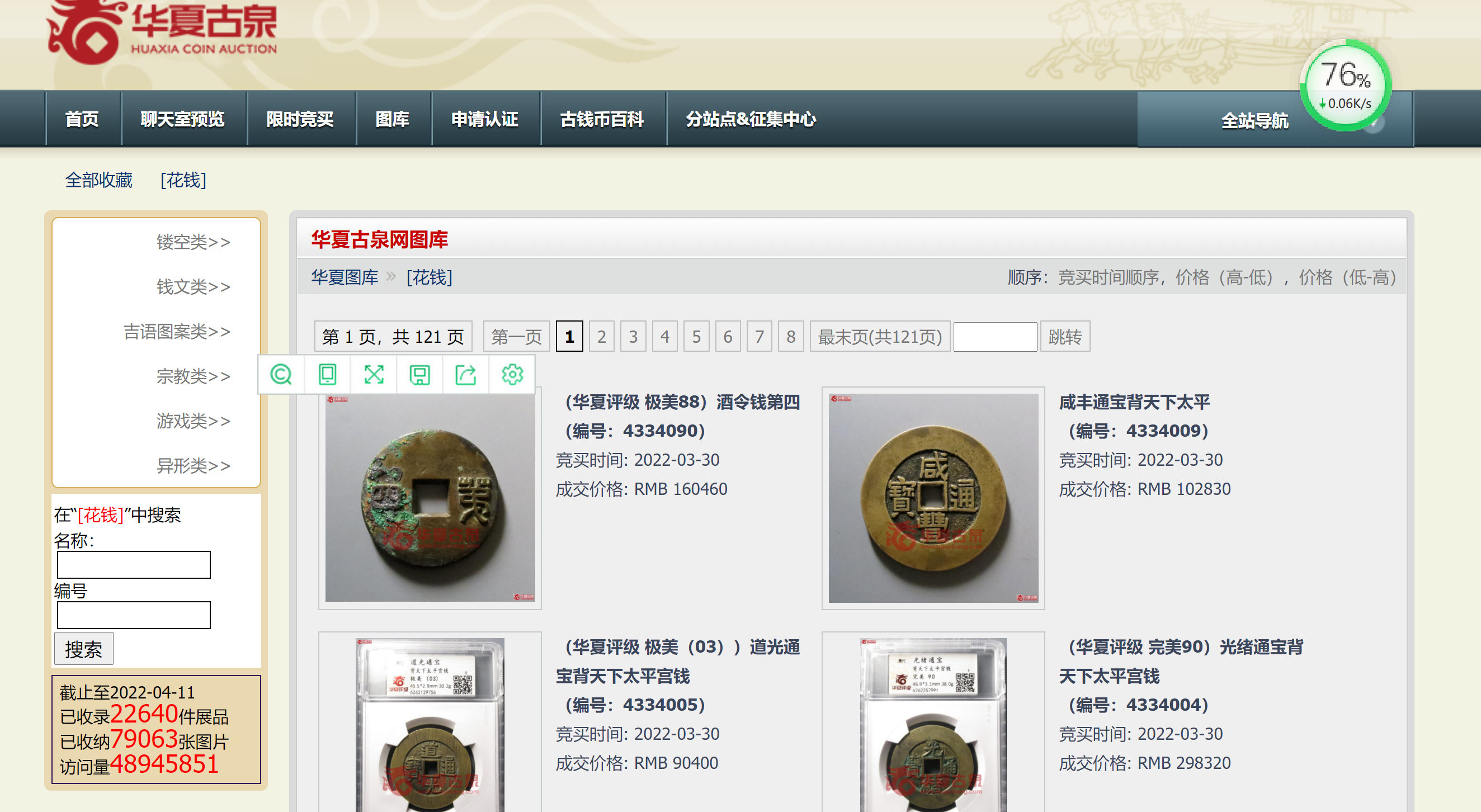This screenshot has width=1481, height=812.
Task: Open the 酒令钱第四 coin thumbnail
Action: 430,498
